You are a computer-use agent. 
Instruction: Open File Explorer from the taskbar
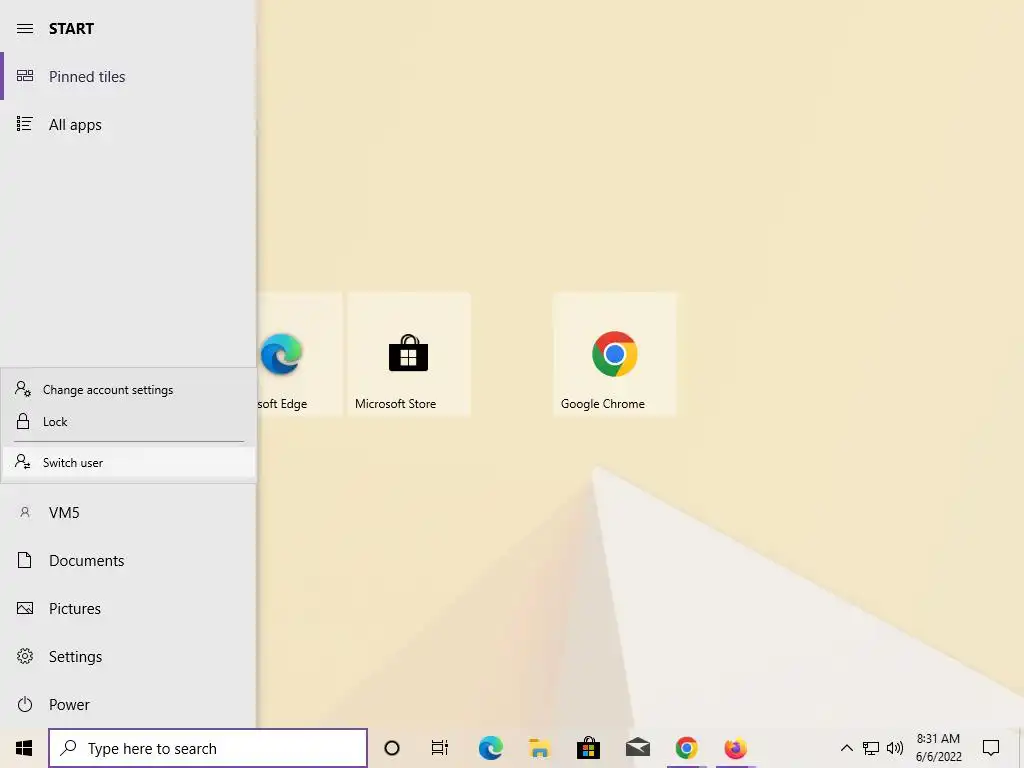click(539, 748)
